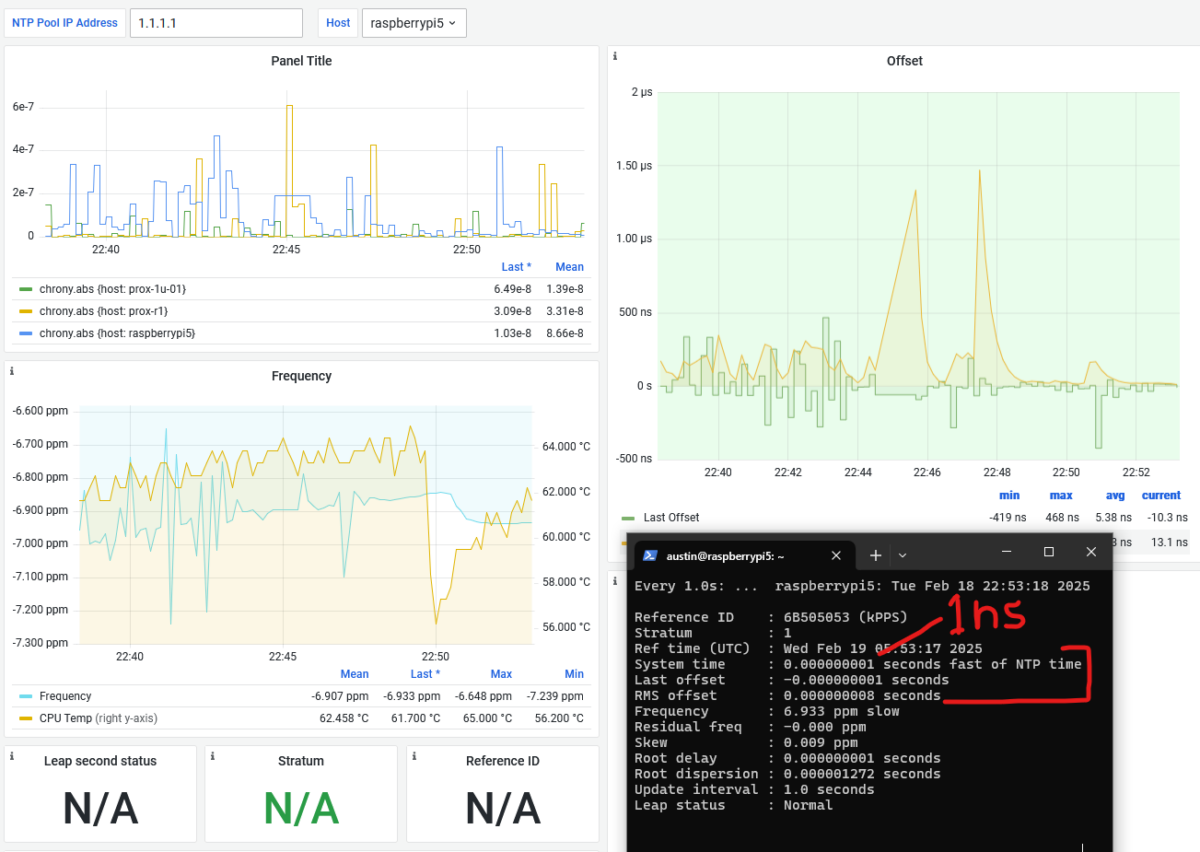Open the terminal tab options chevron

[x=903, y=555]
